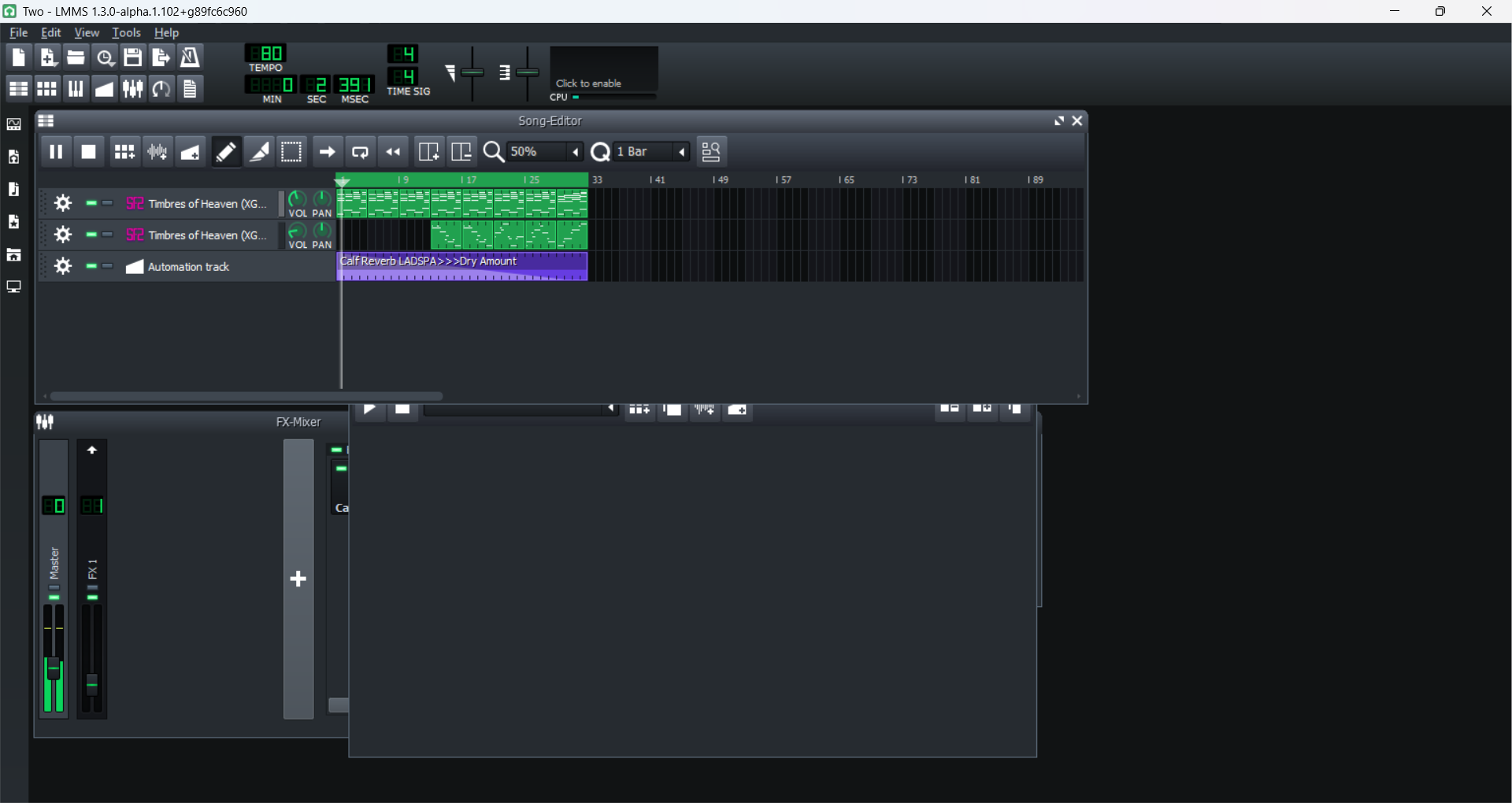Mute the Automation track
Image resolution: width=1512 pixels, height=803 pixels.
click(91, 266)
